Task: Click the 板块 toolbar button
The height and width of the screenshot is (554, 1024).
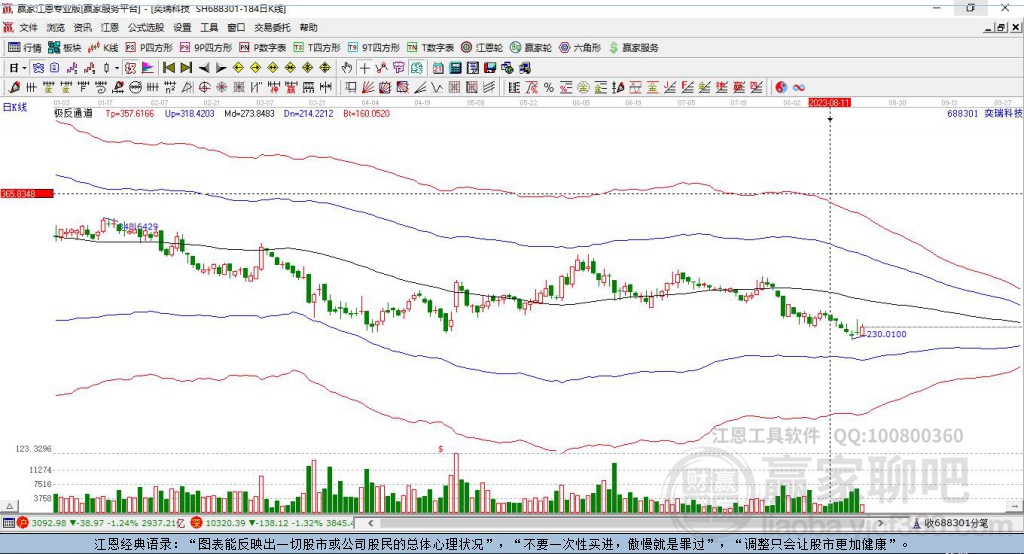Action: pyautogui.click(x=65, y=48)
